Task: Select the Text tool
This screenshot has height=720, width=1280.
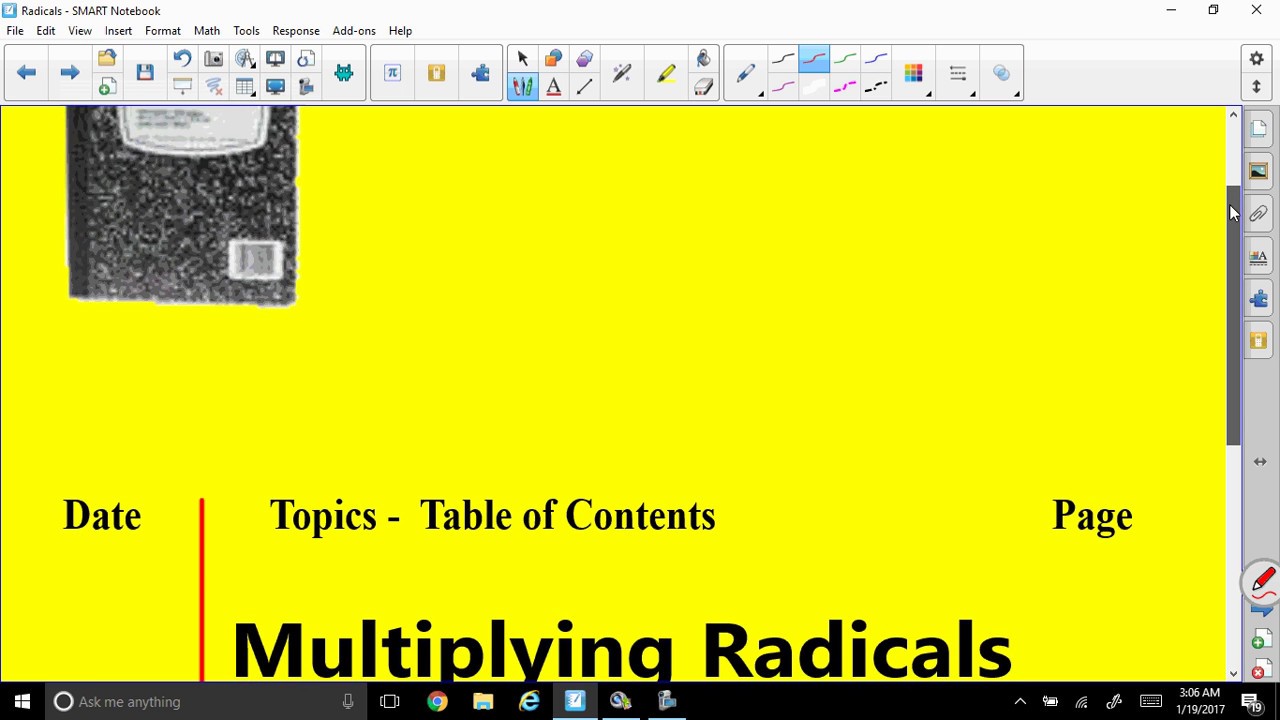Action: pos(553,87)
